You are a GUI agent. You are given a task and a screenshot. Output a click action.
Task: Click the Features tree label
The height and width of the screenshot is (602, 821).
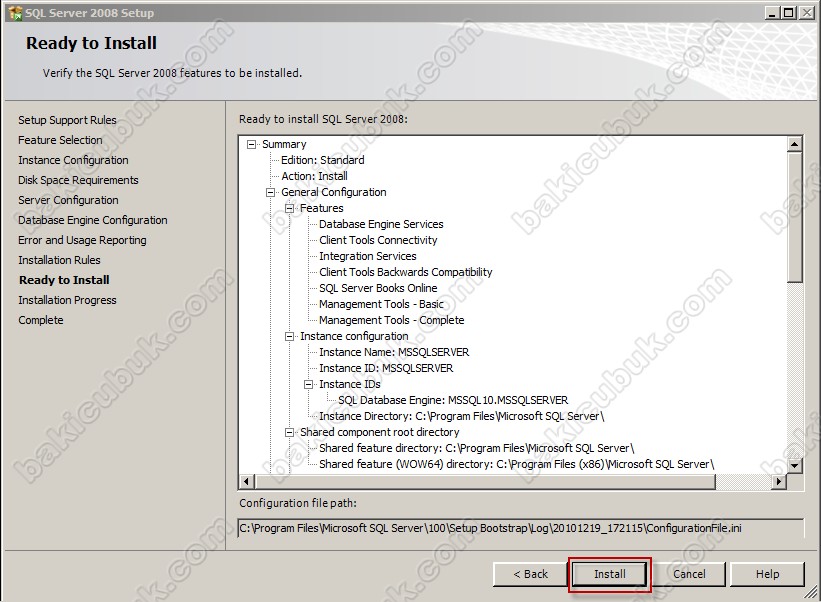pos(321,208)
